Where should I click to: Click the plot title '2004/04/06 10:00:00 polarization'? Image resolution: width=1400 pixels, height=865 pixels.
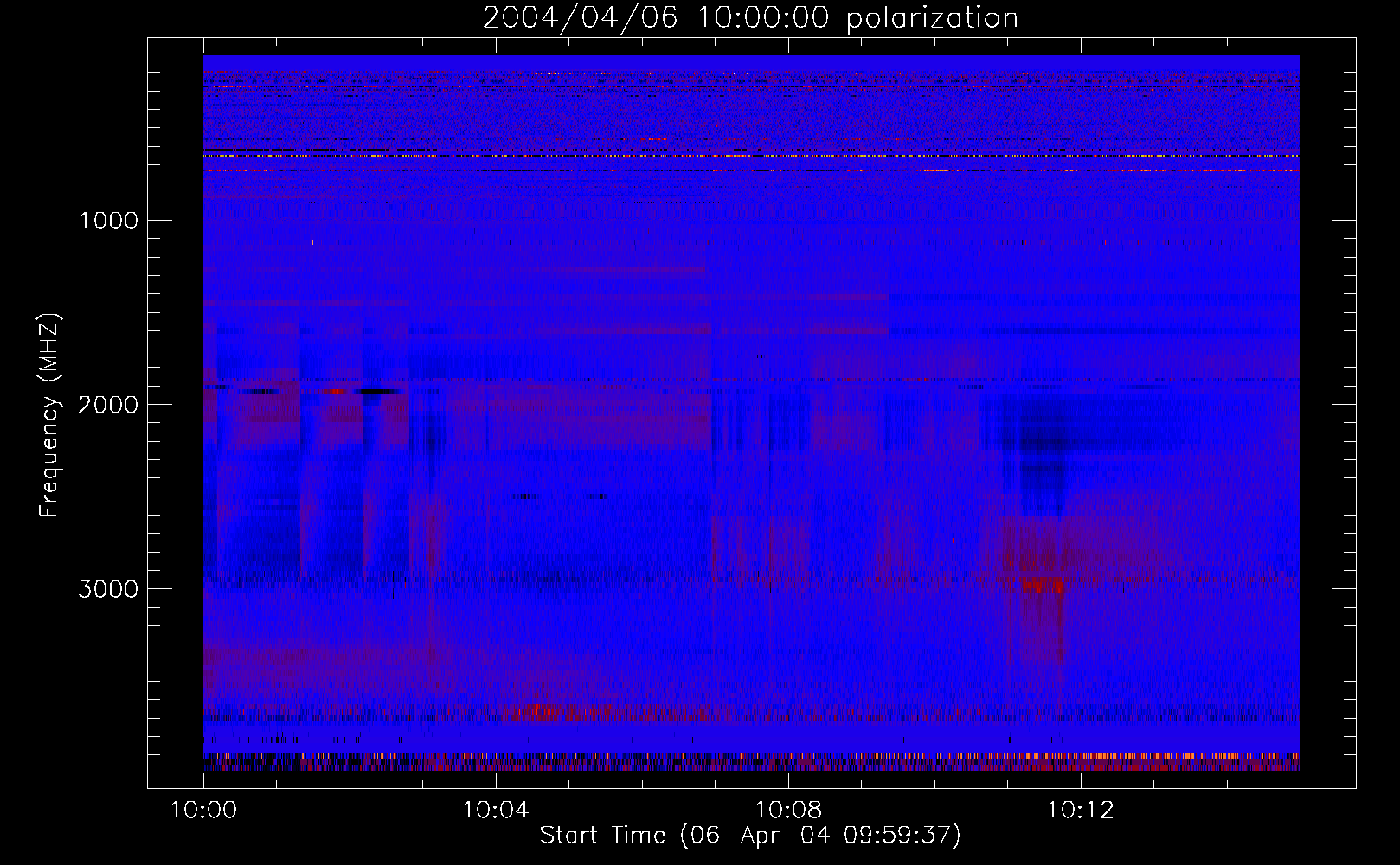(750, 18)
